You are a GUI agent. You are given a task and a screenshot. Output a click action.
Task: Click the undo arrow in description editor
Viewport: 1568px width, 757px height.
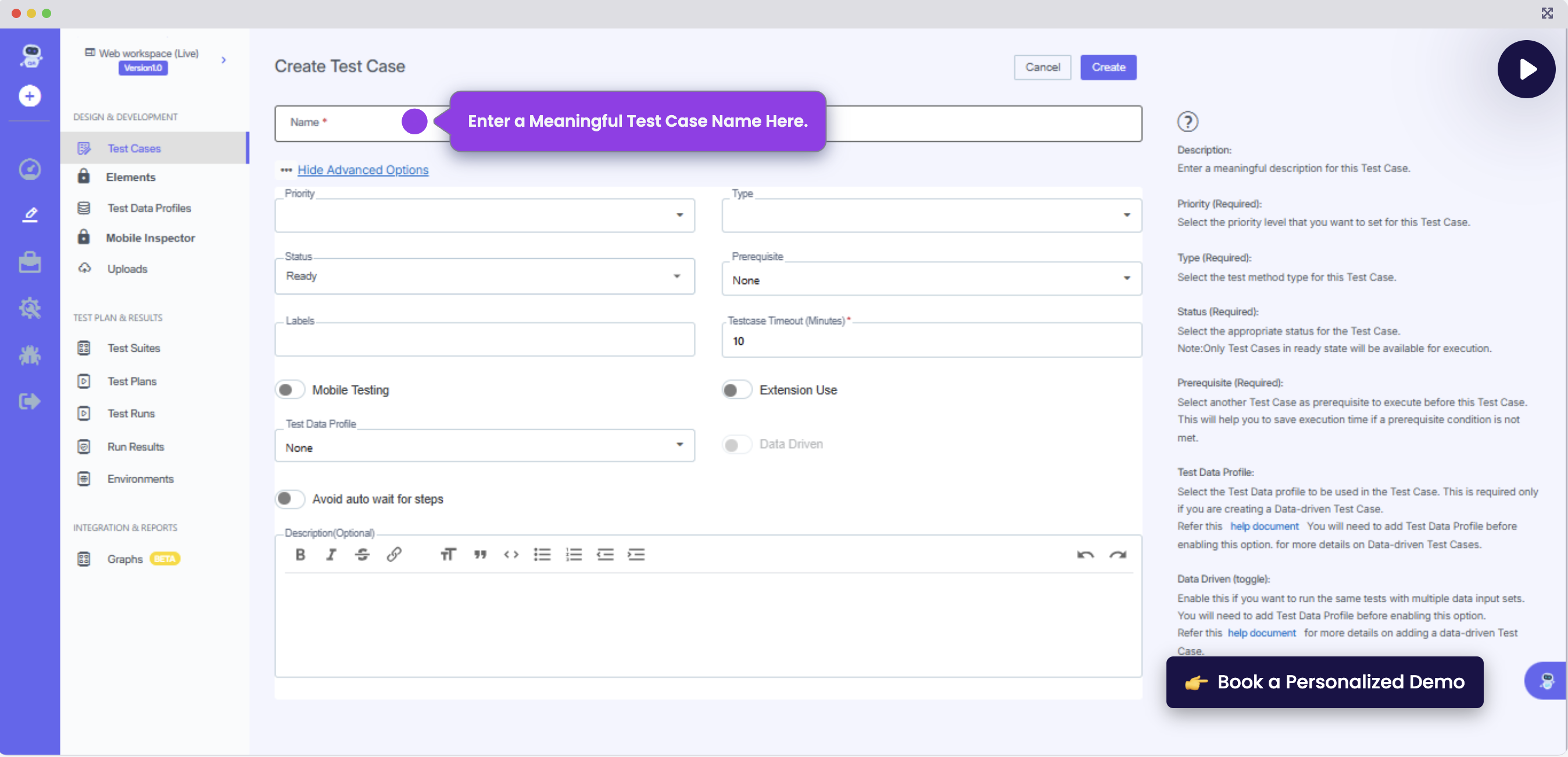coord(1084,554)
